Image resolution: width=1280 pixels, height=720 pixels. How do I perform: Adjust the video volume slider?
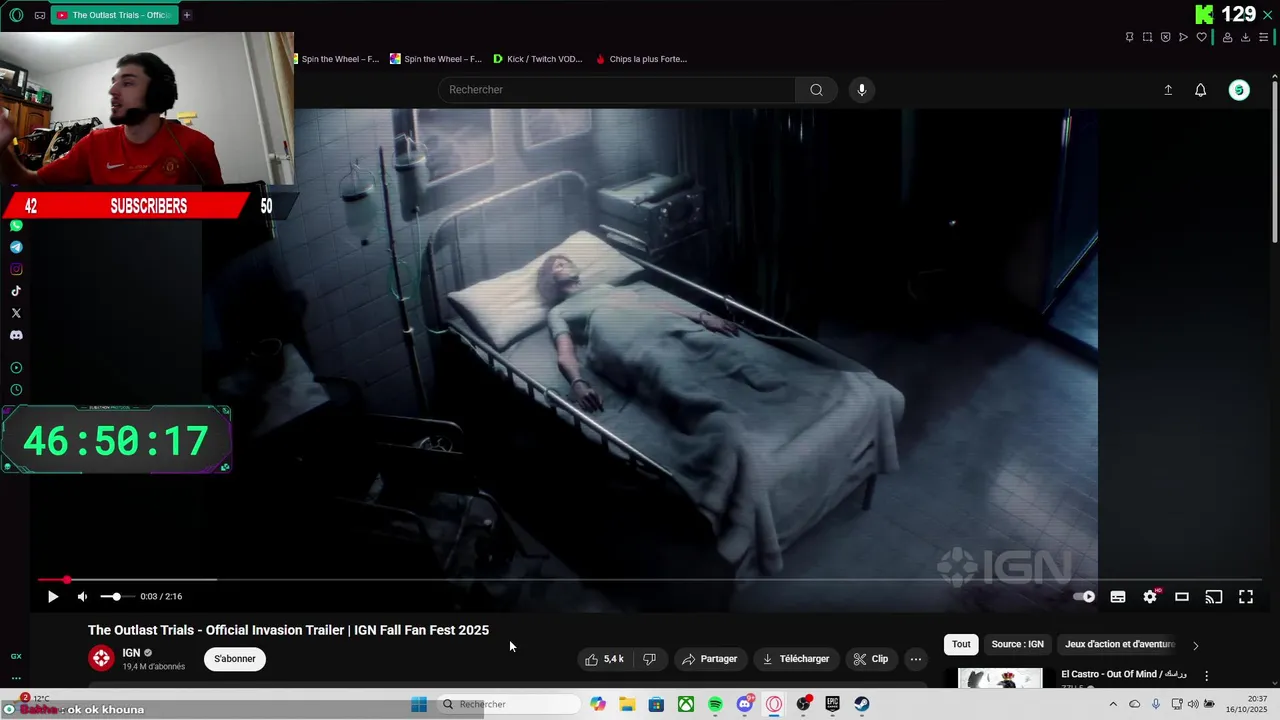click(116, 597)
